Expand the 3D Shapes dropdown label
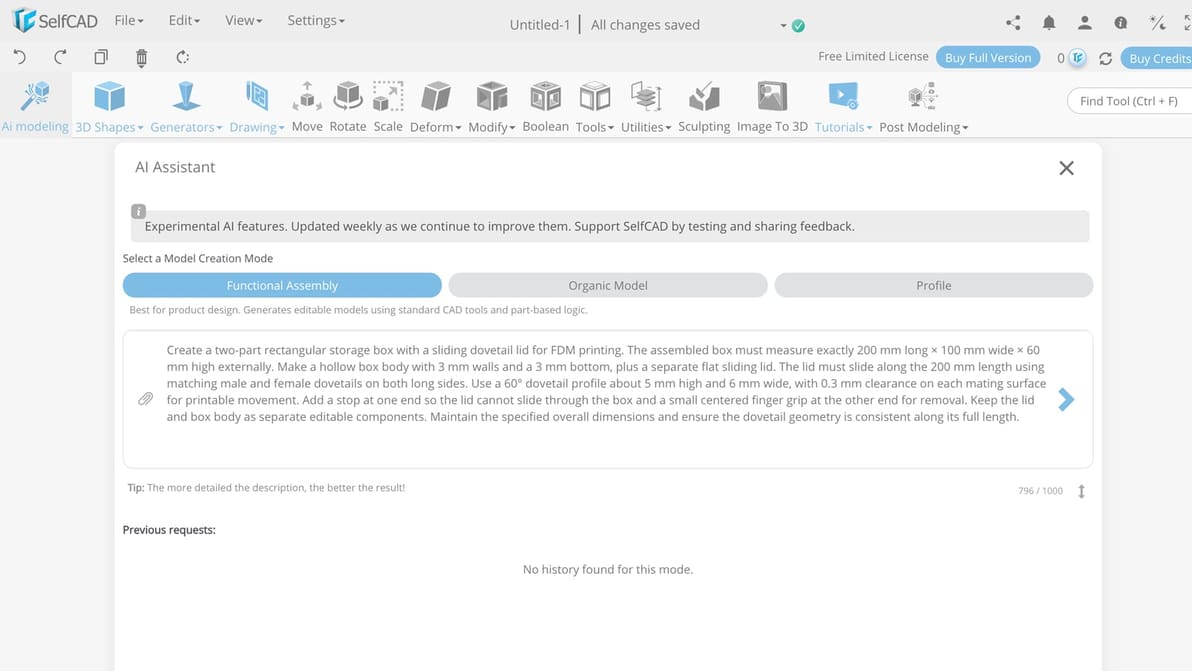 [x=109, y=127]
